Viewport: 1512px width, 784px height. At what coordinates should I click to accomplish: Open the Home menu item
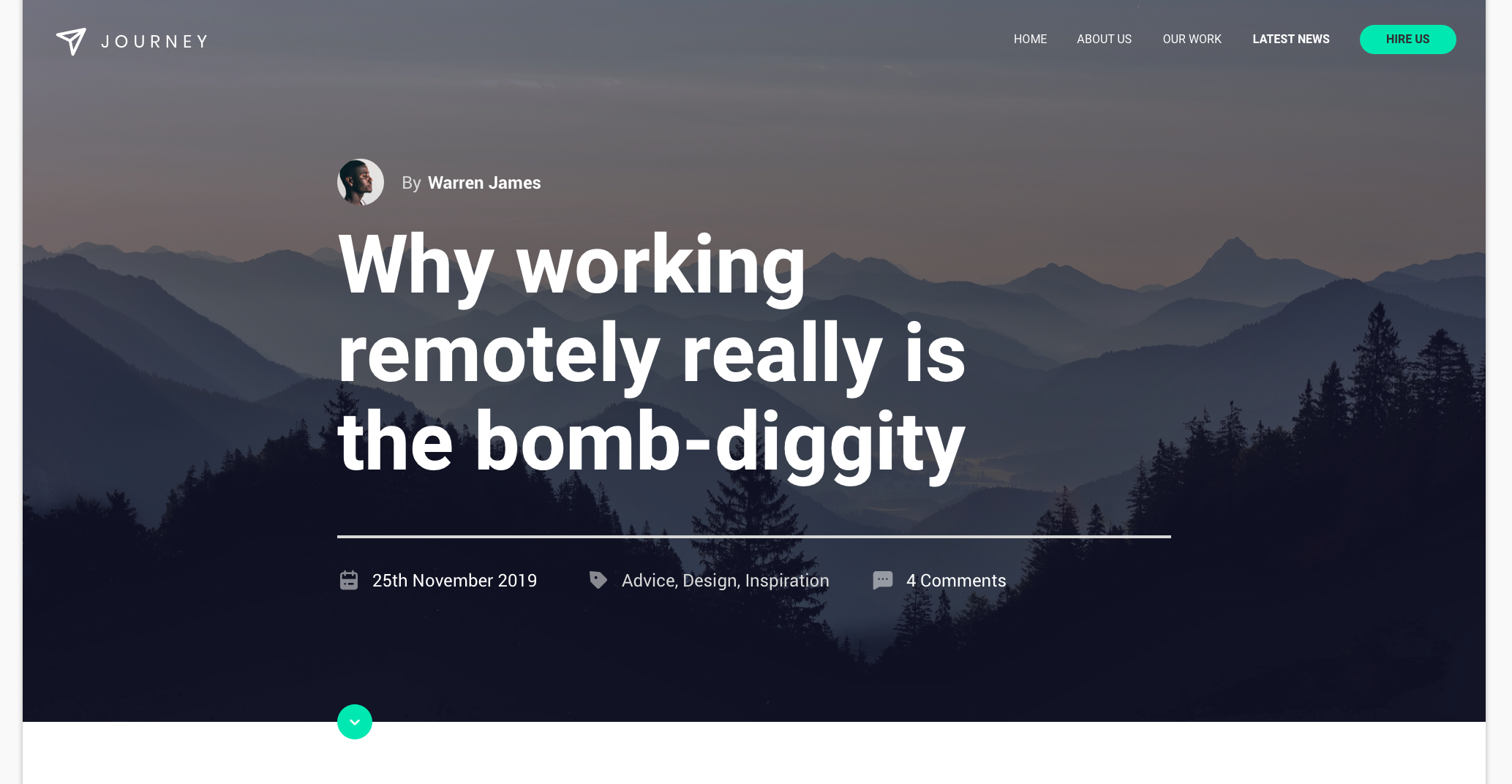(1030, 39)
